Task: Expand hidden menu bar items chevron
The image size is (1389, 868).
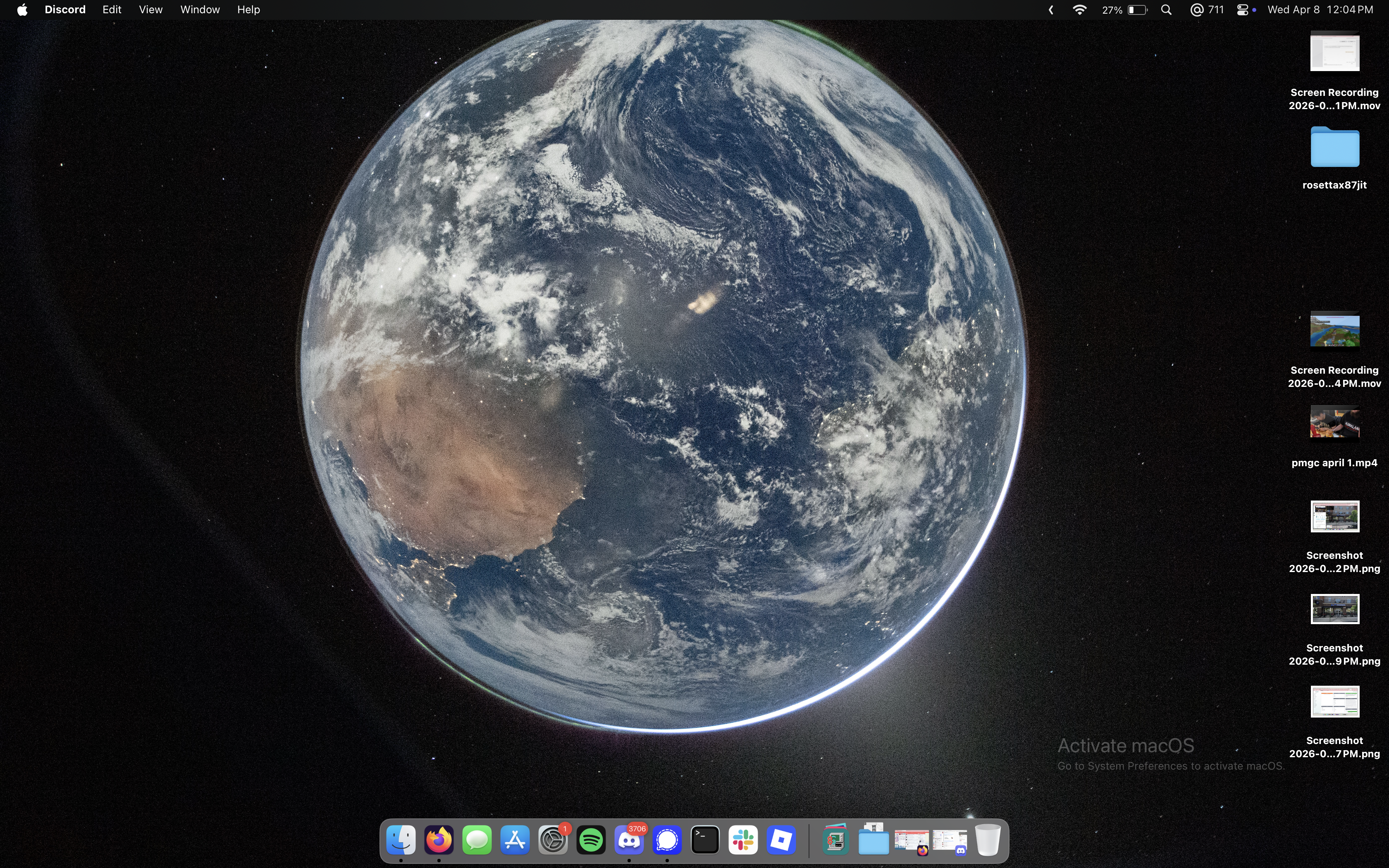Action: [1051, 10]
